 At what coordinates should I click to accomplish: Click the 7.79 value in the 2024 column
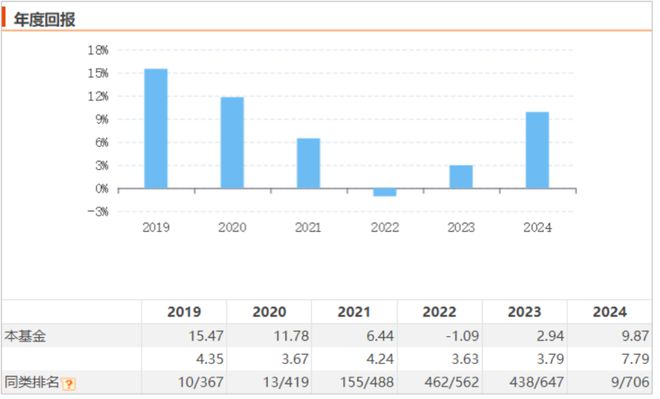coord(636,359)
